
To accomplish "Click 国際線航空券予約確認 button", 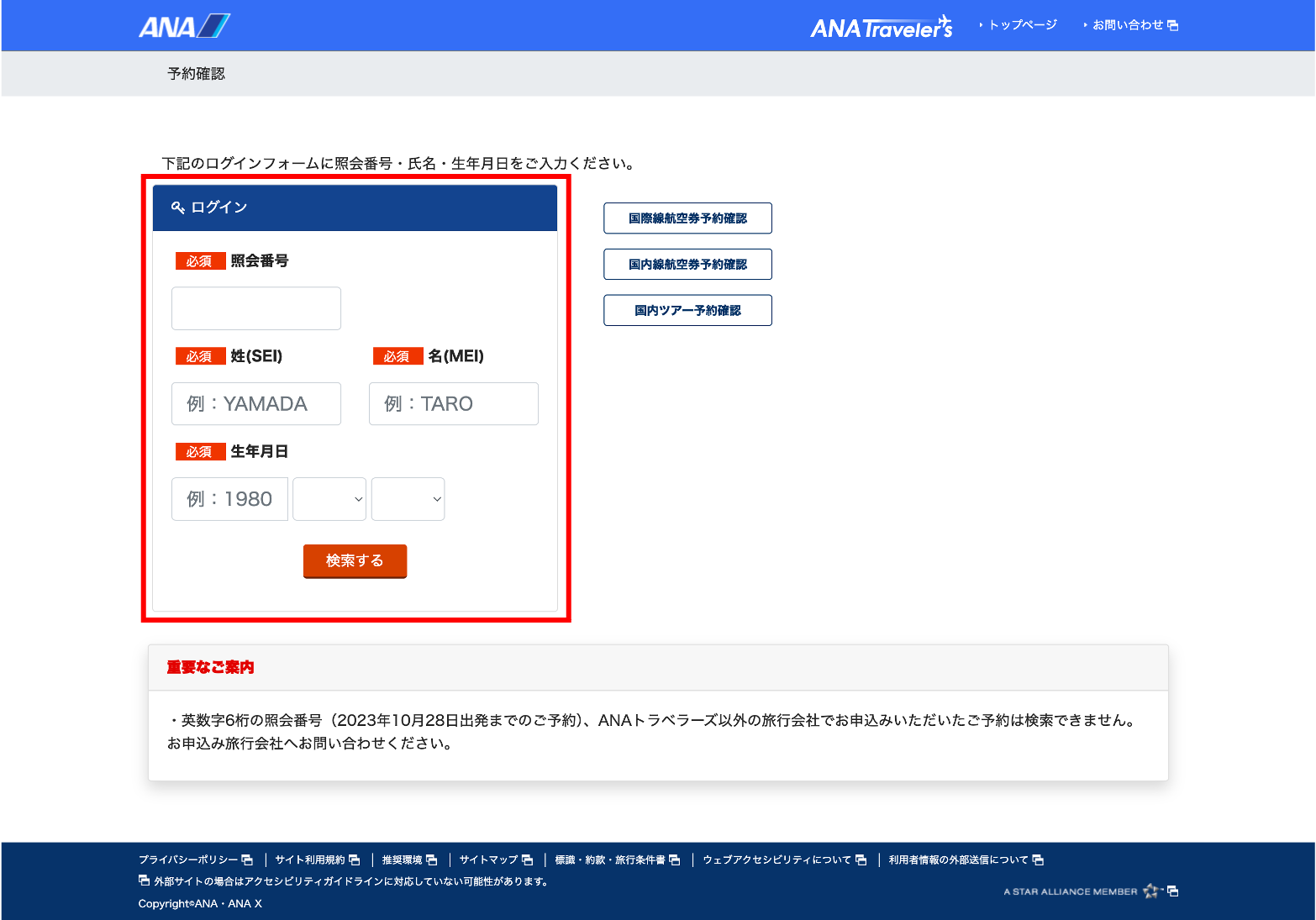I will point(687,218).
